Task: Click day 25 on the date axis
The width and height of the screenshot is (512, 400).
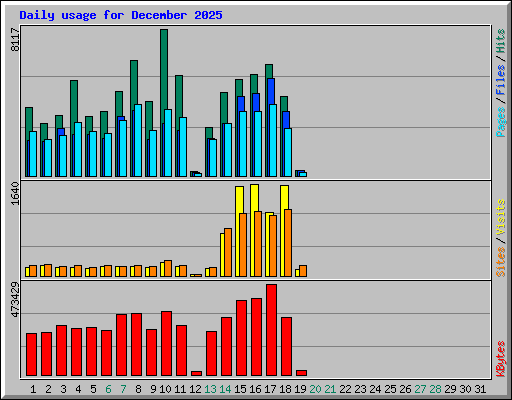Action: [x=390, y=389]
